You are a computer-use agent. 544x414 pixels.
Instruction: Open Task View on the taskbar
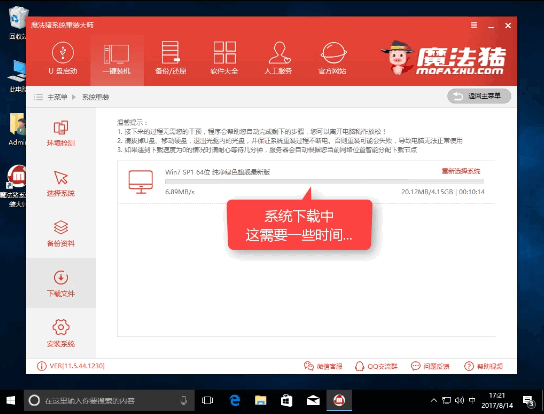207,401
